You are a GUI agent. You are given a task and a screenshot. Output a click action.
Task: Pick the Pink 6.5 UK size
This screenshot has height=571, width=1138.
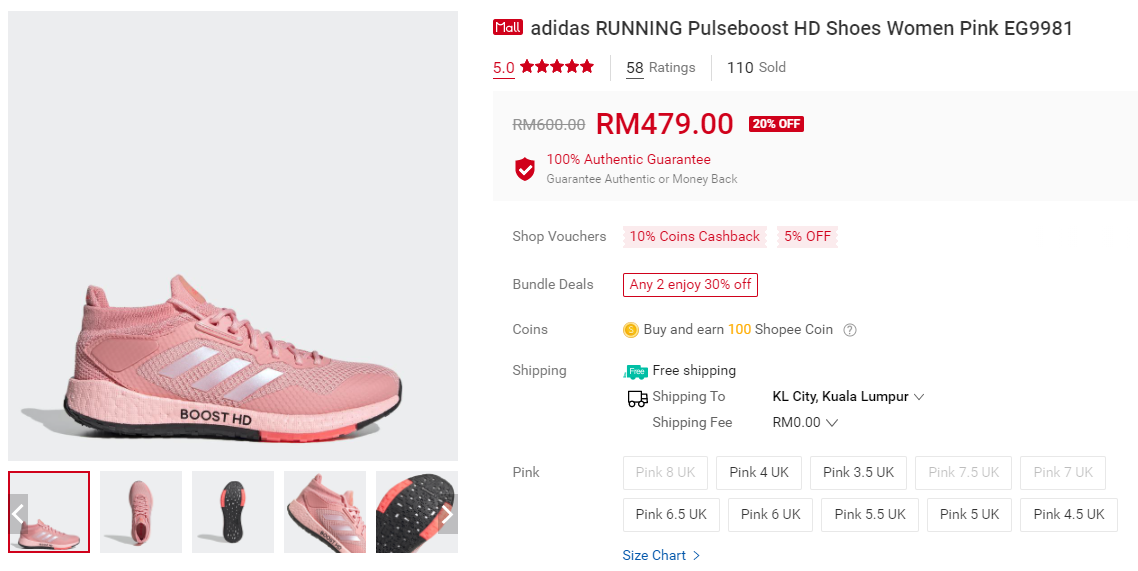(x=671, y=514)
